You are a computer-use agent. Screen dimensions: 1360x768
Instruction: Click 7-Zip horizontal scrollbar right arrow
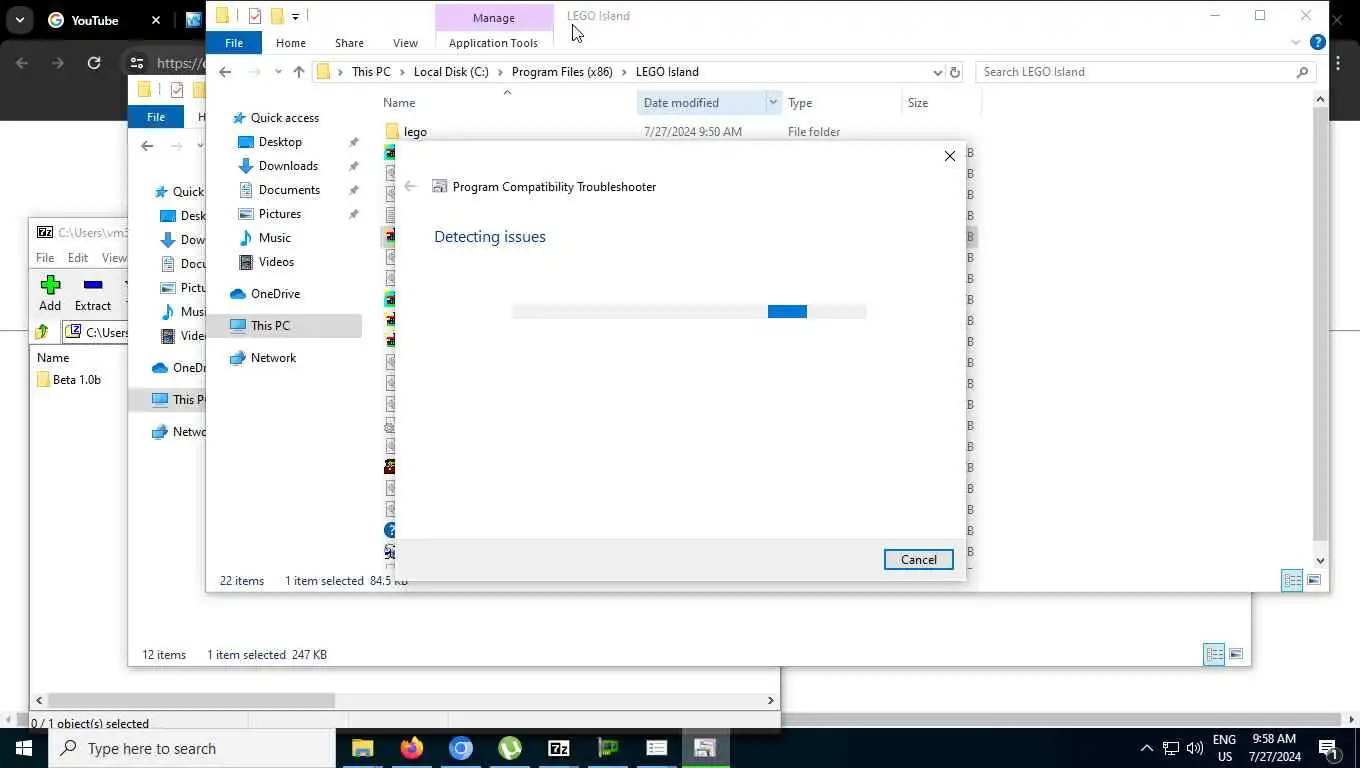click(771, 701)
